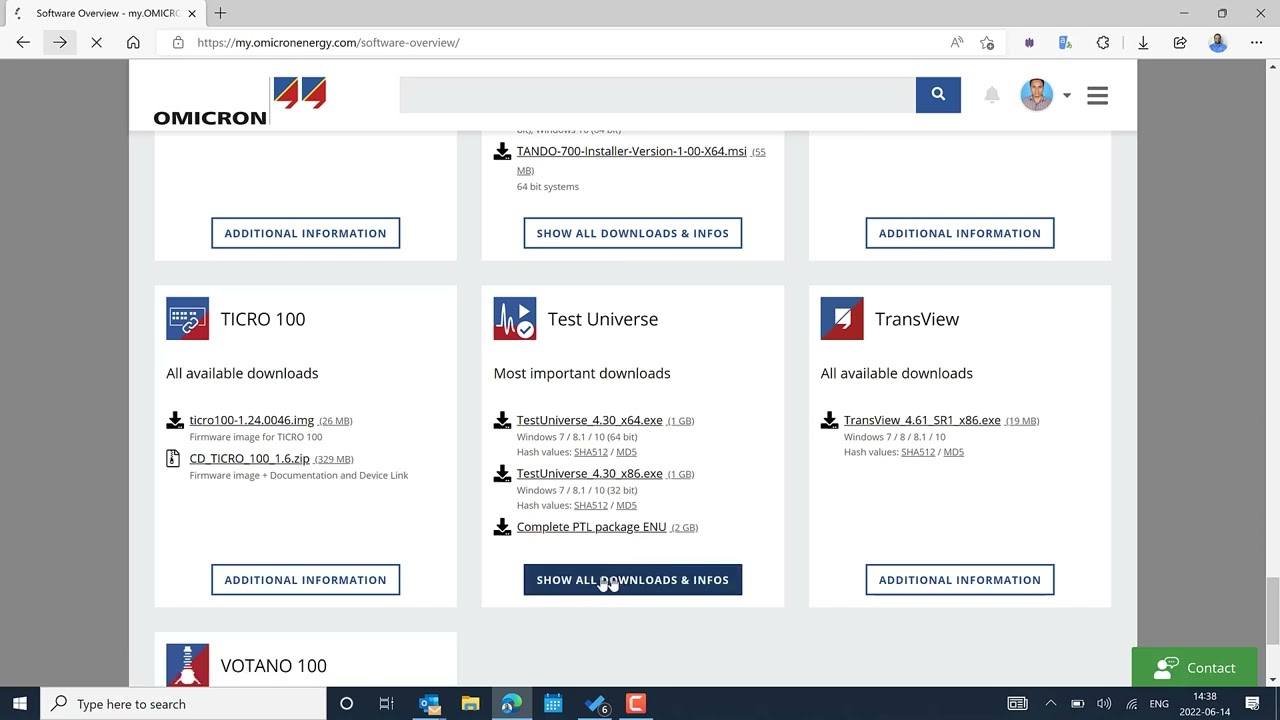Click the TransView product icon
Viewport: 1280px width, 720px height.
coord(841,319)
